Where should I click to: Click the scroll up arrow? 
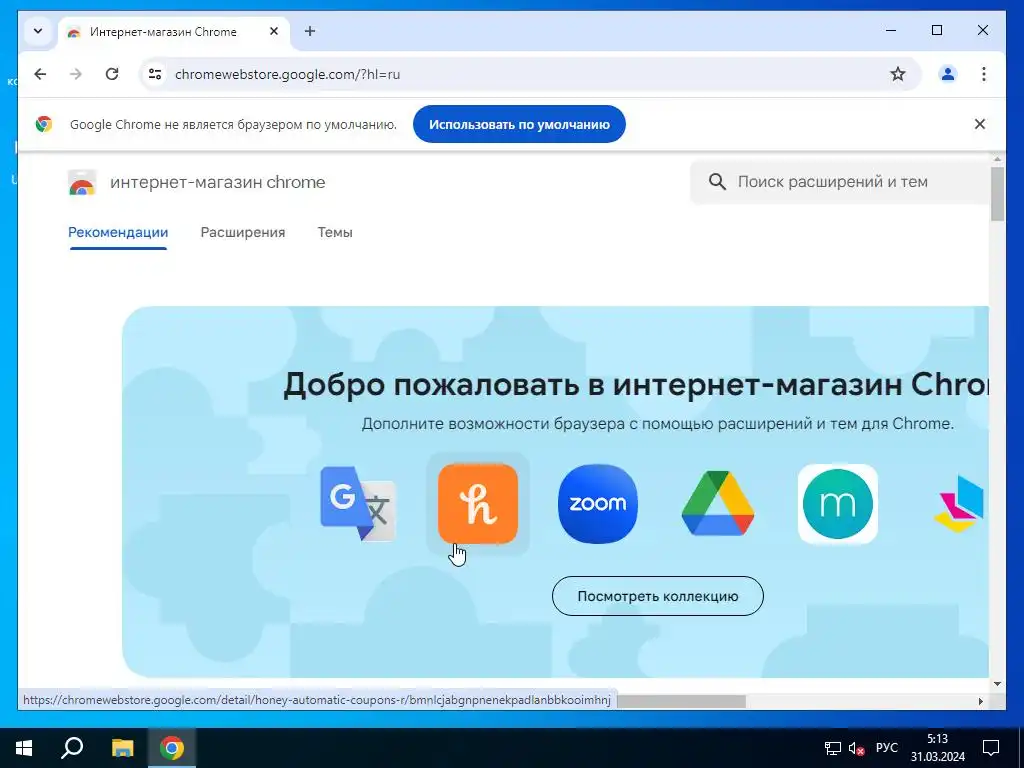(997, 159)
